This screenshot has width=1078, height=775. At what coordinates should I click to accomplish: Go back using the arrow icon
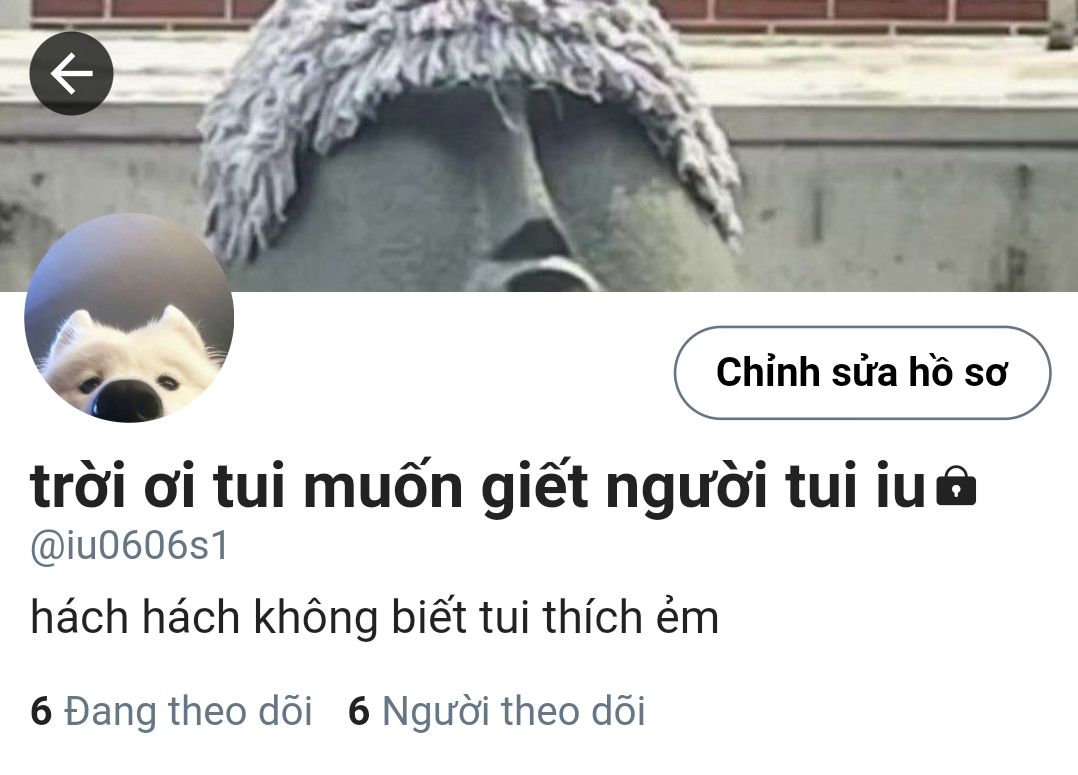coord(72,73)
